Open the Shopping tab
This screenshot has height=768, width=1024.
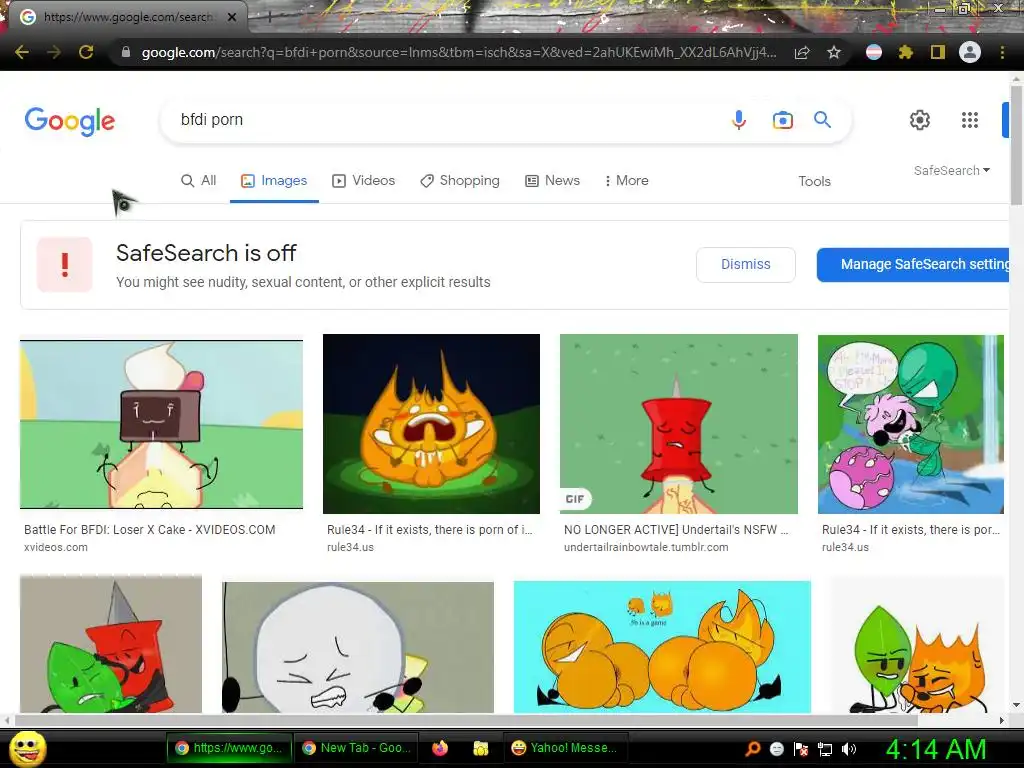pyautogui.click(x=460, y=181)
